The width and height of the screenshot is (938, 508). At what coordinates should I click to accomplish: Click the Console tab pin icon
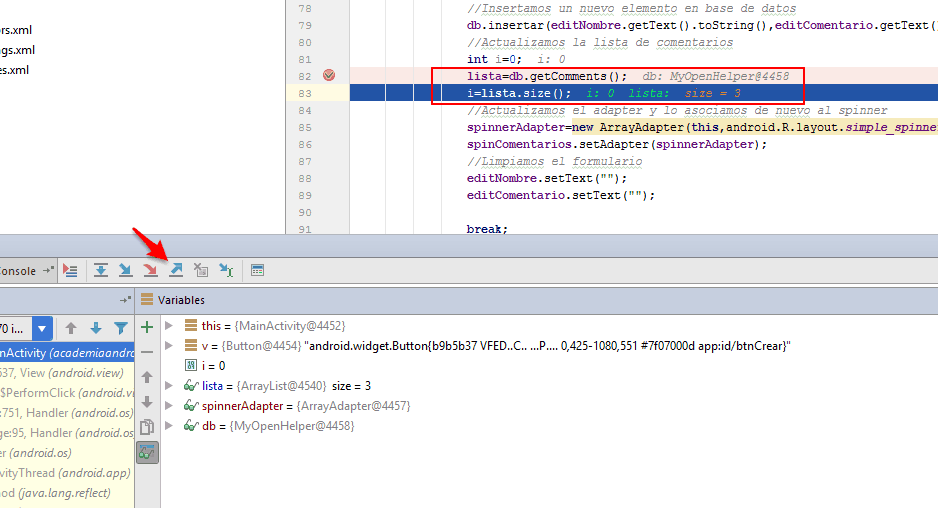[48, 270]
